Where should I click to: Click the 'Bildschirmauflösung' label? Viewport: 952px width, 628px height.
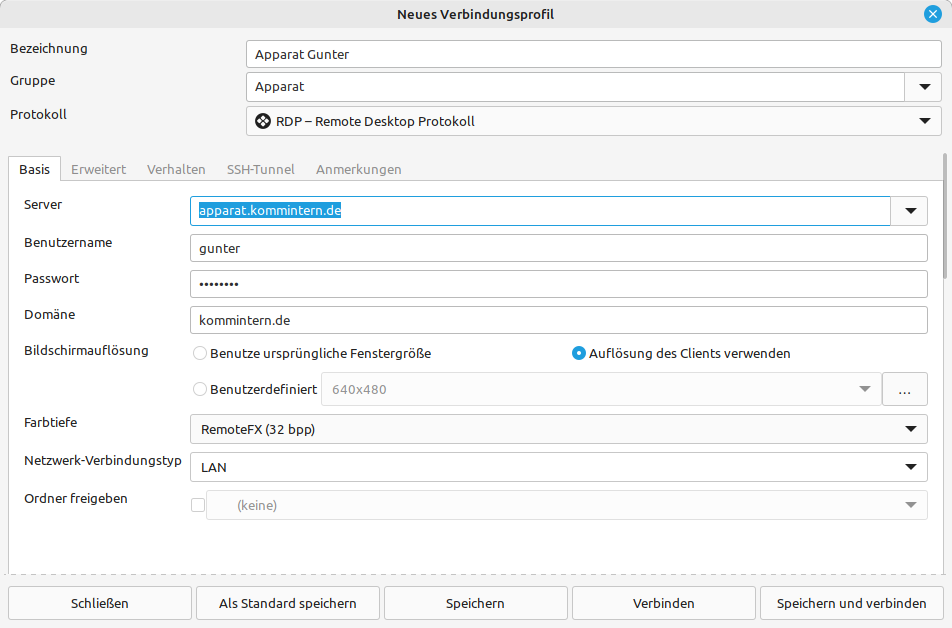click(86, 350)
